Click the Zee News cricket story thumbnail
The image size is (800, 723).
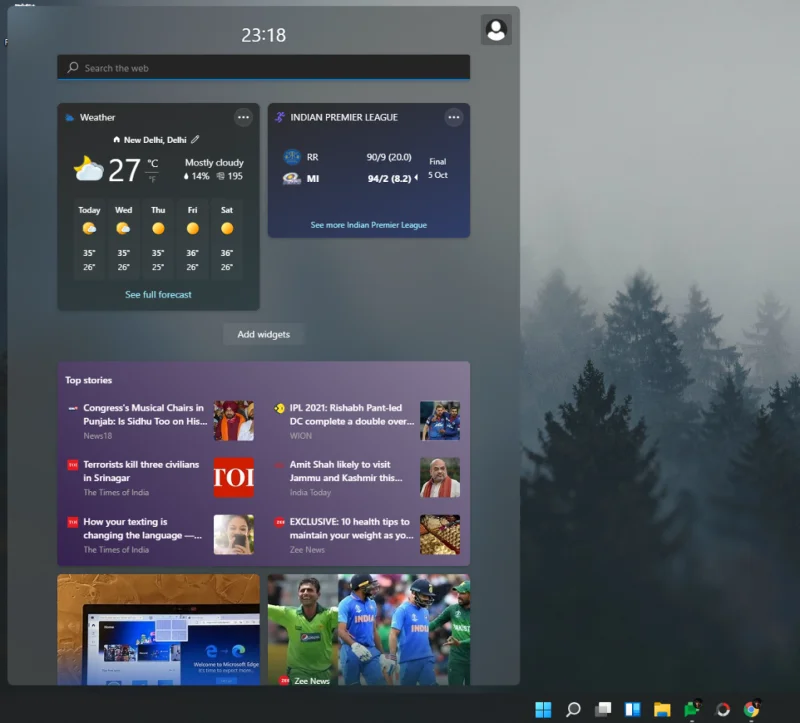point(367,628)
